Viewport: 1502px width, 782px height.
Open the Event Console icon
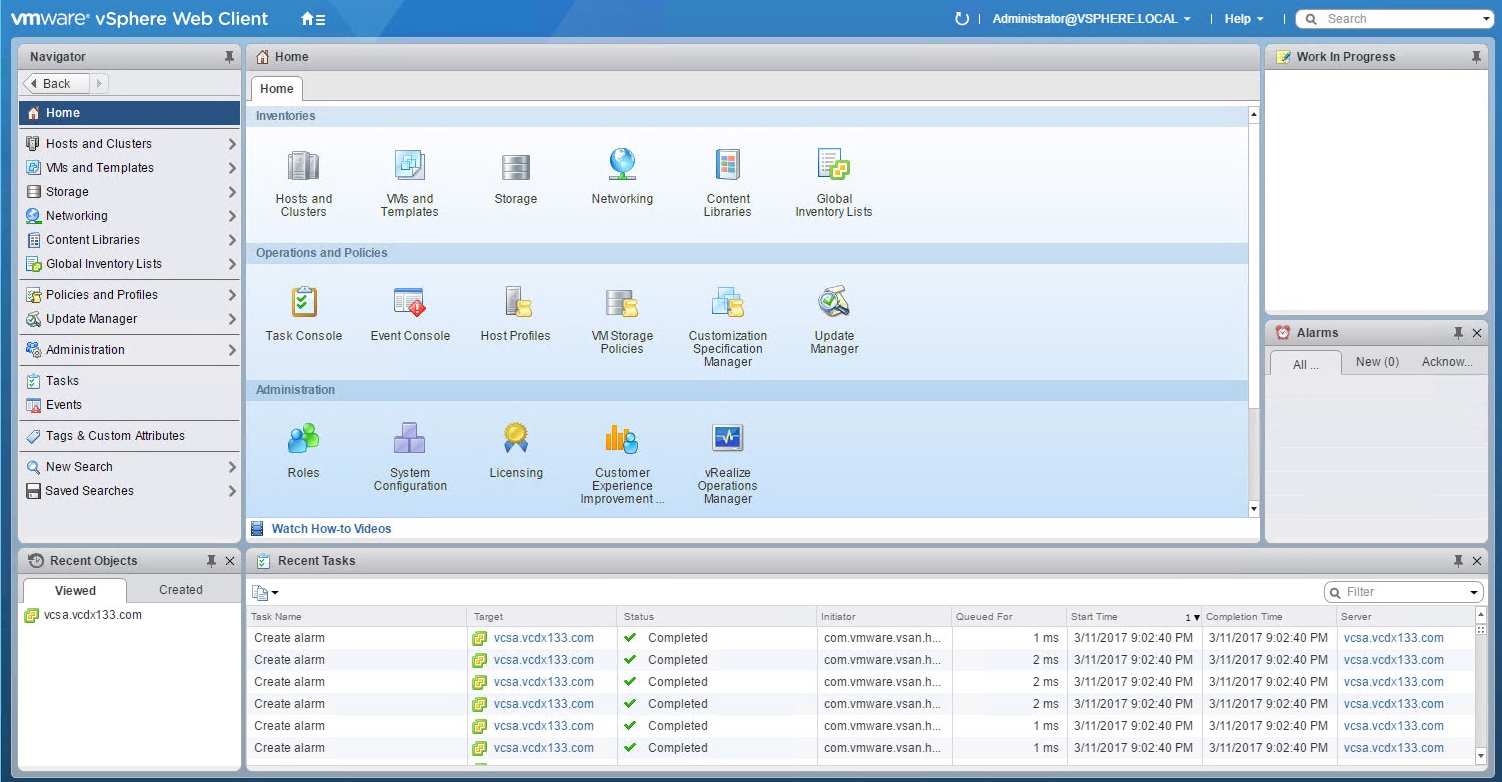point(410,303)
